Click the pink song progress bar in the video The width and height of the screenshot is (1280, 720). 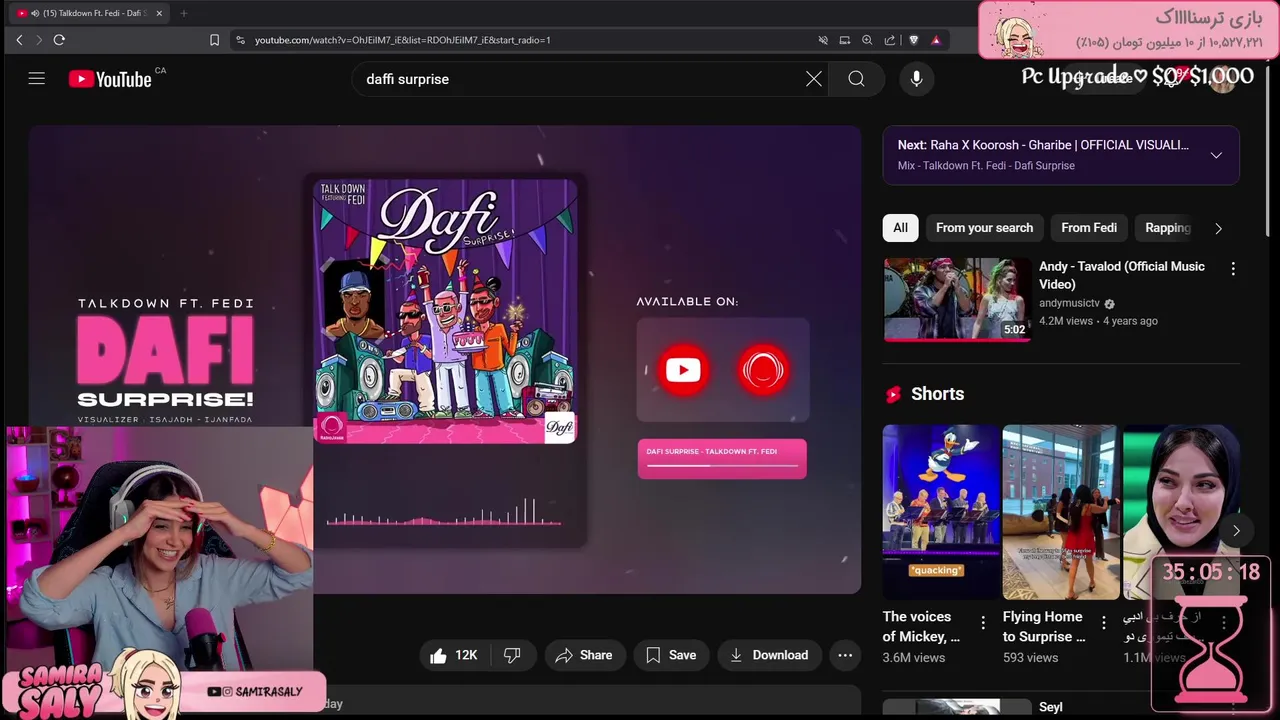click(x=722, y=465)
